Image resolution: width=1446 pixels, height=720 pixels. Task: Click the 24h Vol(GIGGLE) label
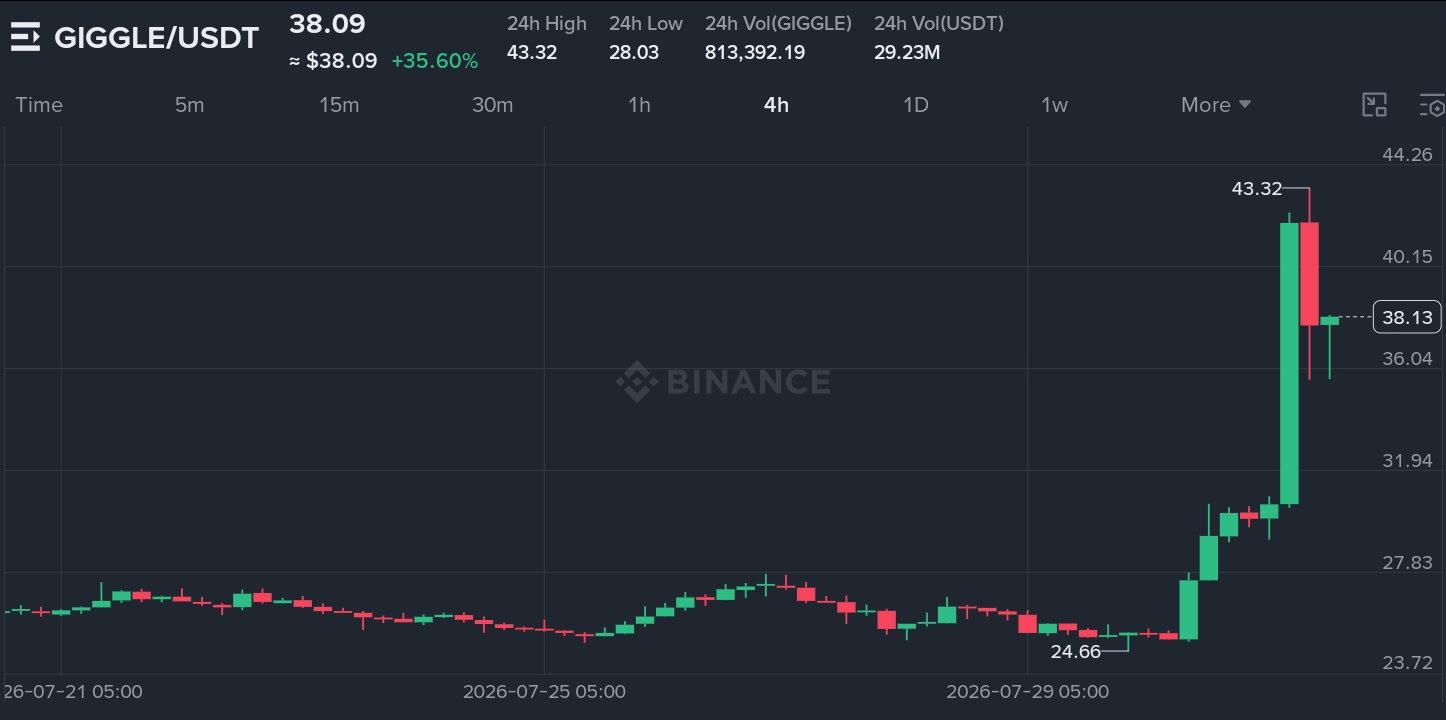pyautogui.click(x=778, y=23)
